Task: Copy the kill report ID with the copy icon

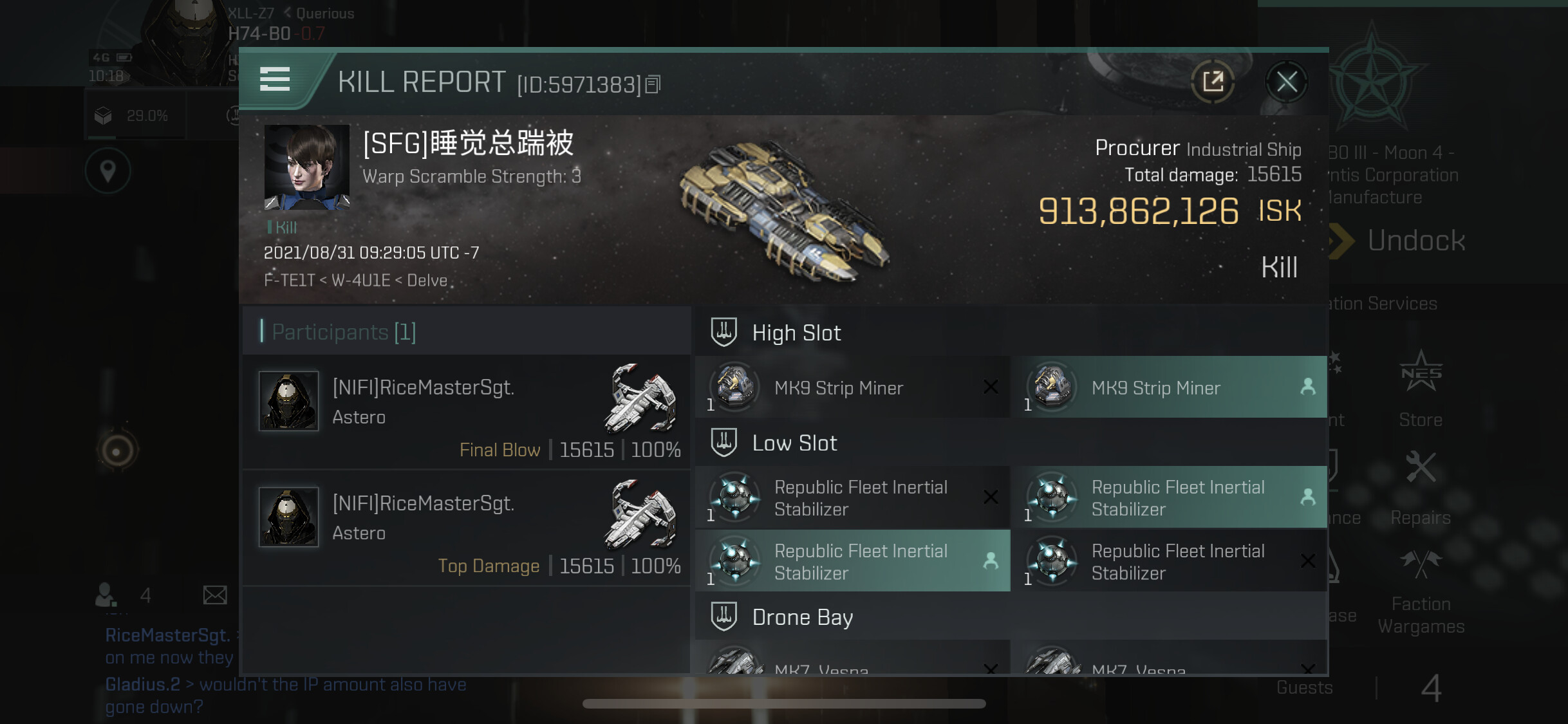Action: 653,84
